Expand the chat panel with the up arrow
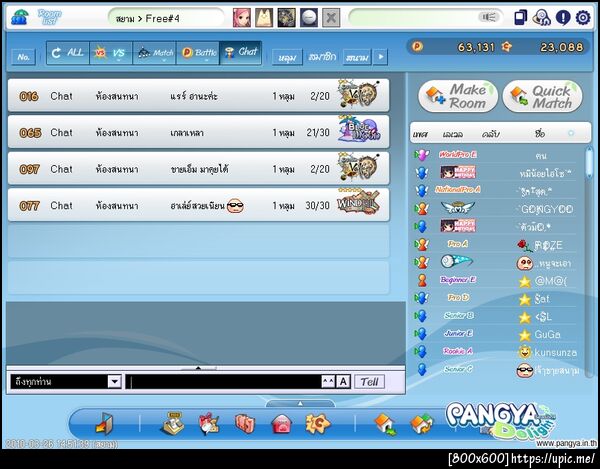This screenshot has width=600, height=469. [198, 368]
